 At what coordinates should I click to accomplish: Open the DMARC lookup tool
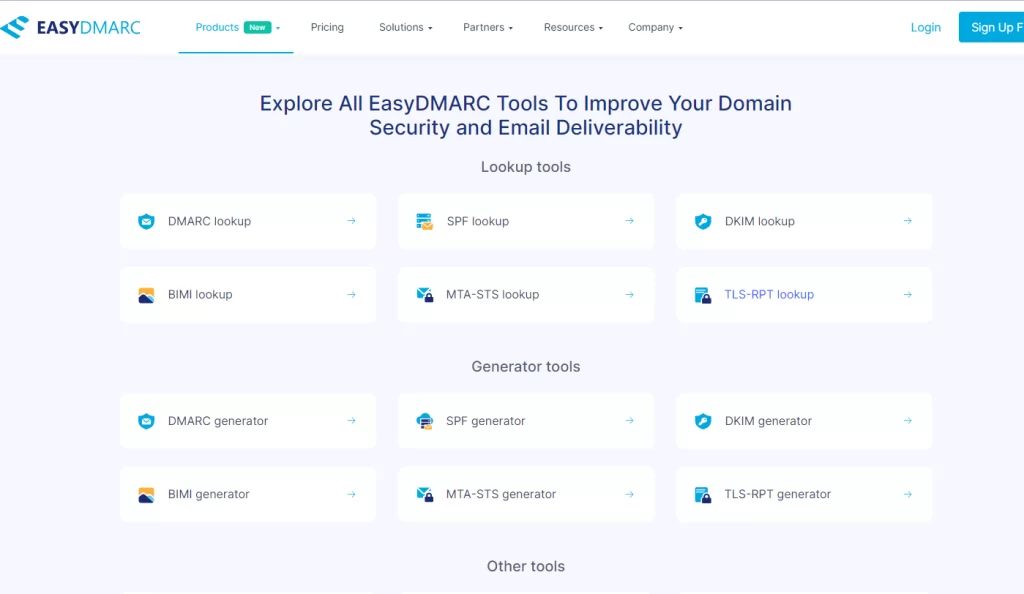[x=248, y=221]
